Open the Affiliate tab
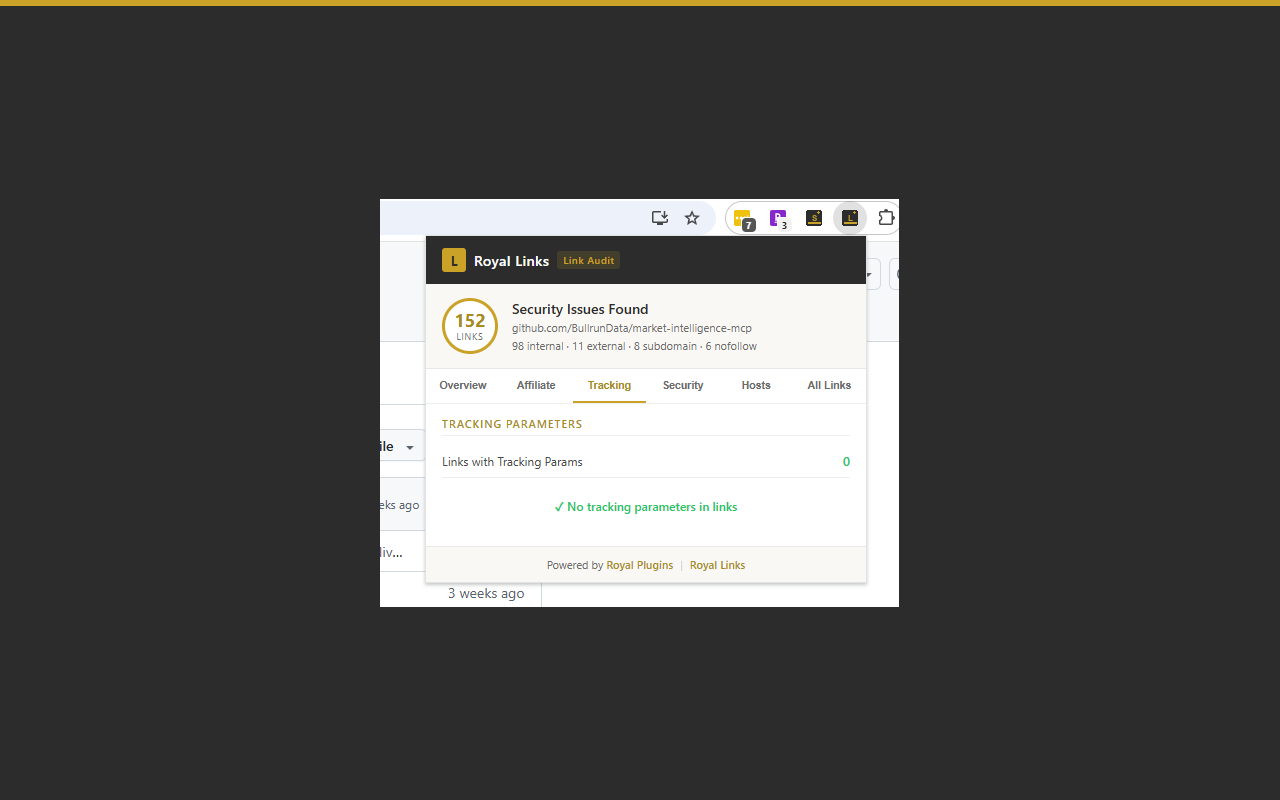 click(536, 385)
